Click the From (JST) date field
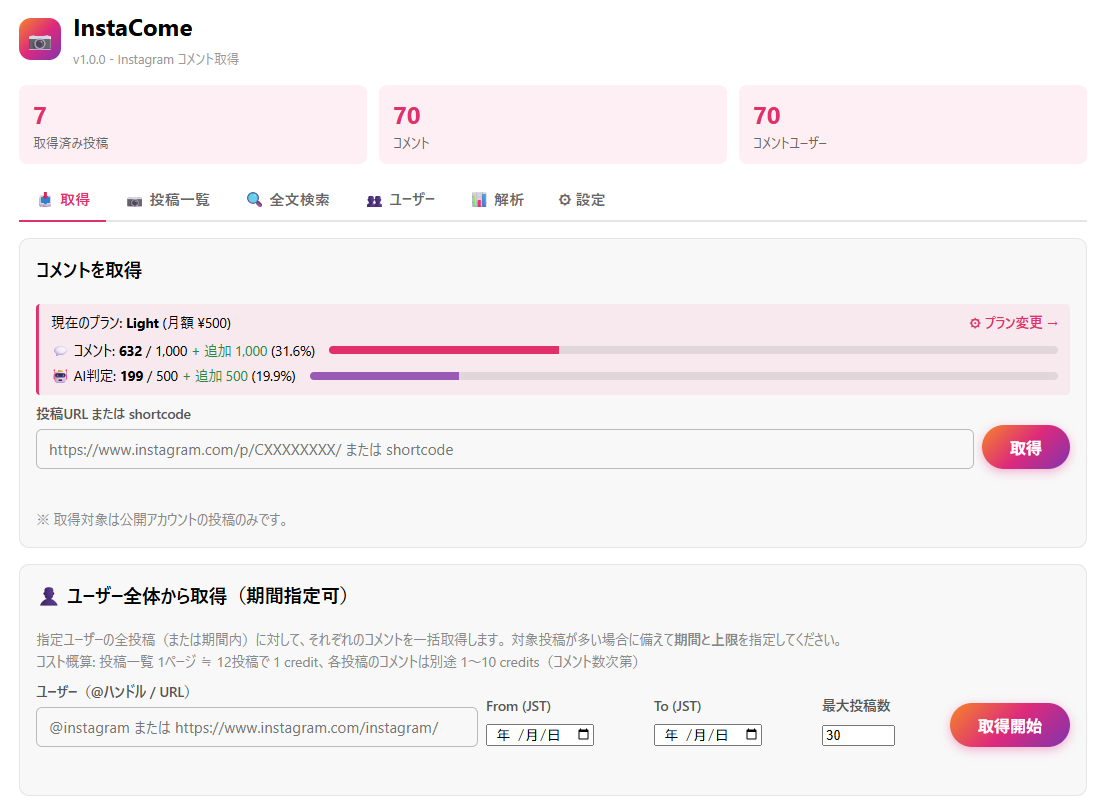The width and height of the screenshot is (1105, 807). click(540, 735)
